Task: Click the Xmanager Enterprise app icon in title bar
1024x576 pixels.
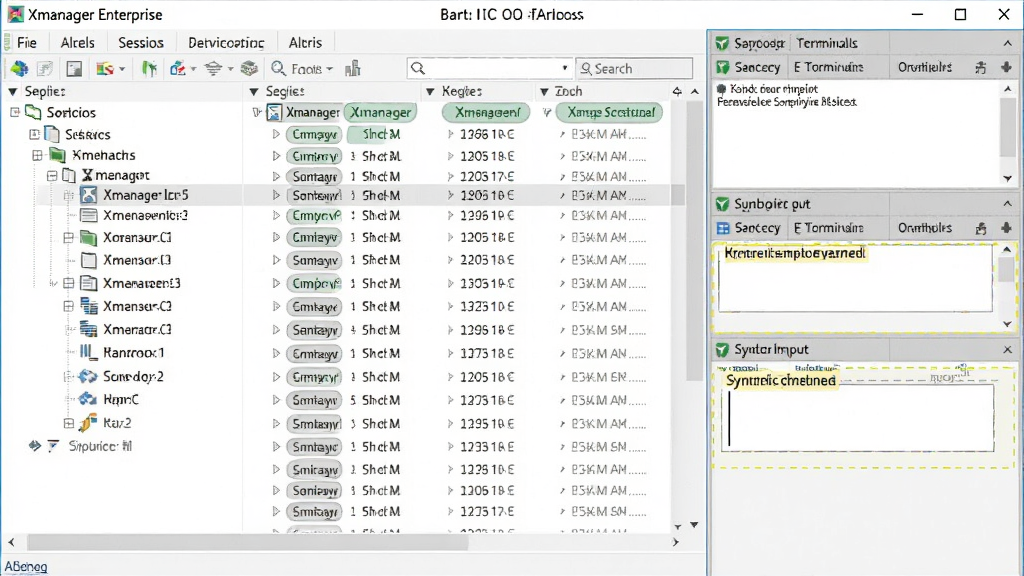Action: (15, 14)
